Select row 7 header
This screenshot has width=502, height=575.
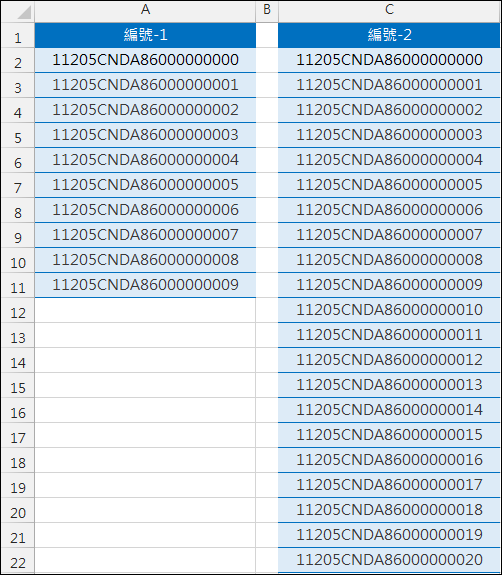point(18,185)
